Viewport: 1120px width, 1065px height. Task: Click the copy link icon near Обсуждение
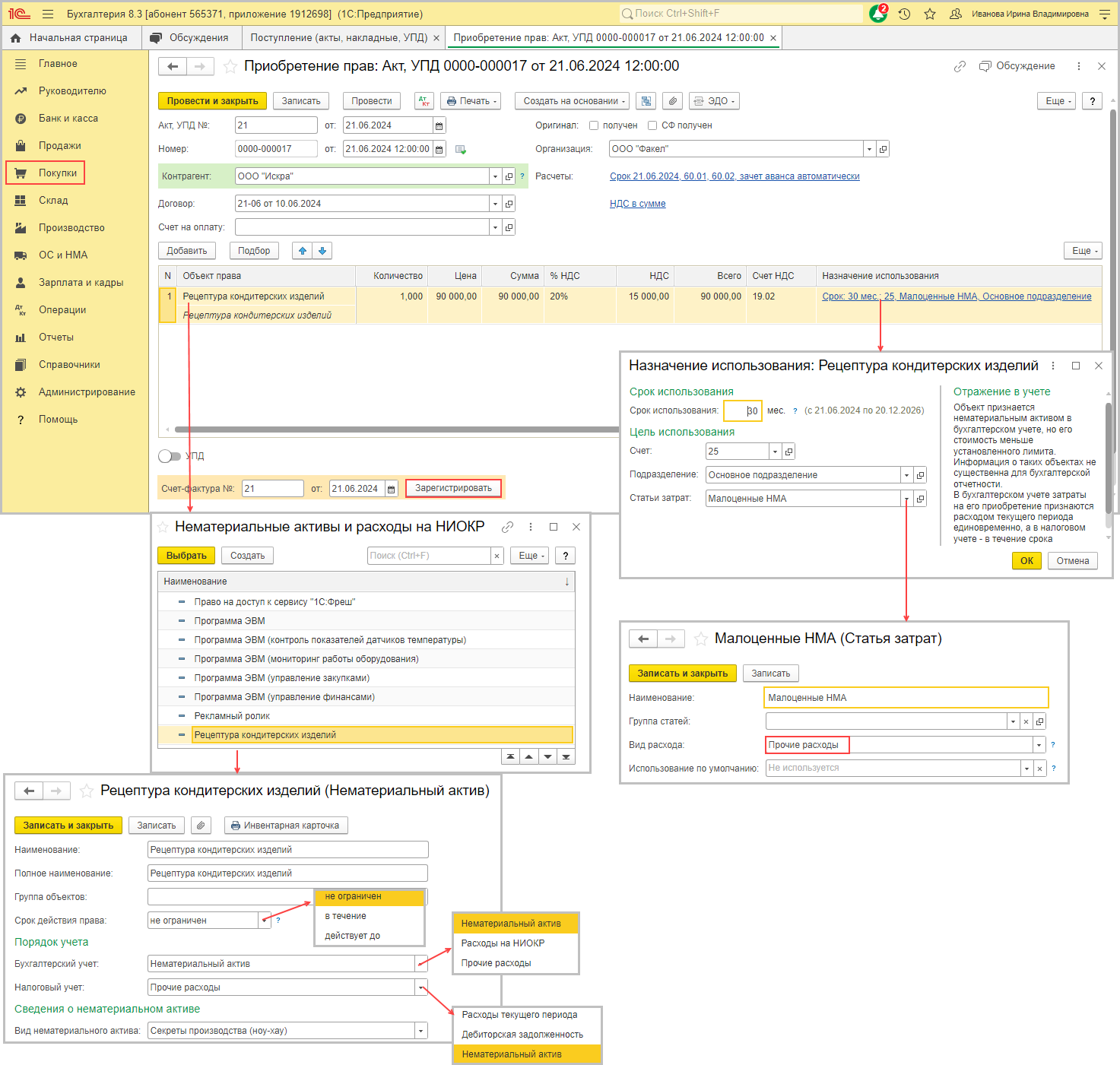[960, 66]
